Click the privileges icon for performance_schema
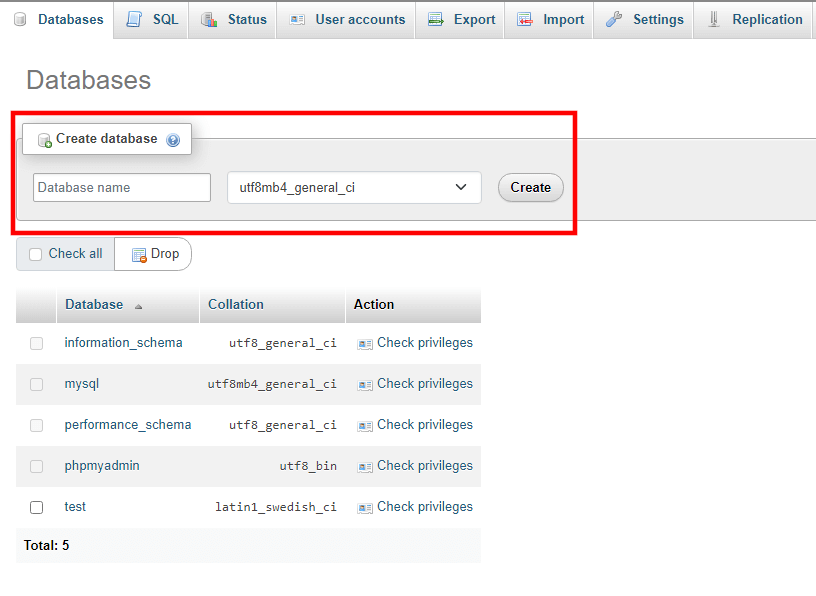Viewport: 816px width, 596px height. (365, 426)
